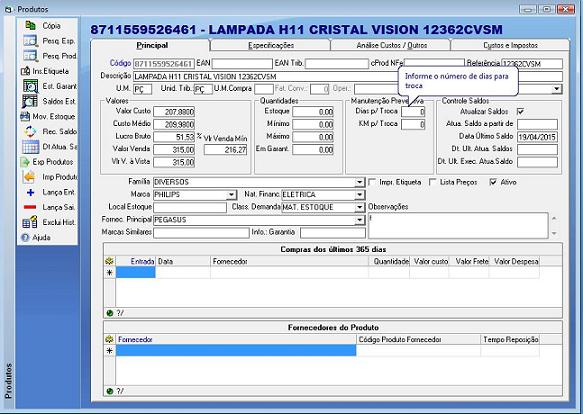Click gear icon in Compras grid header

[x=109, y=261]
